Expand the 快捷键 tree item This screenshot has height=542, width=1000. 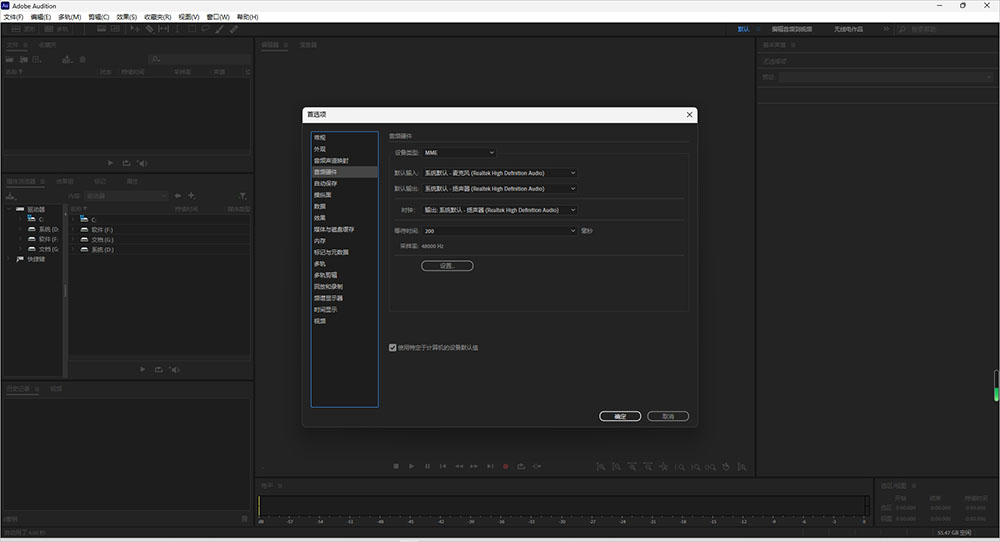[x=10, y=259]
